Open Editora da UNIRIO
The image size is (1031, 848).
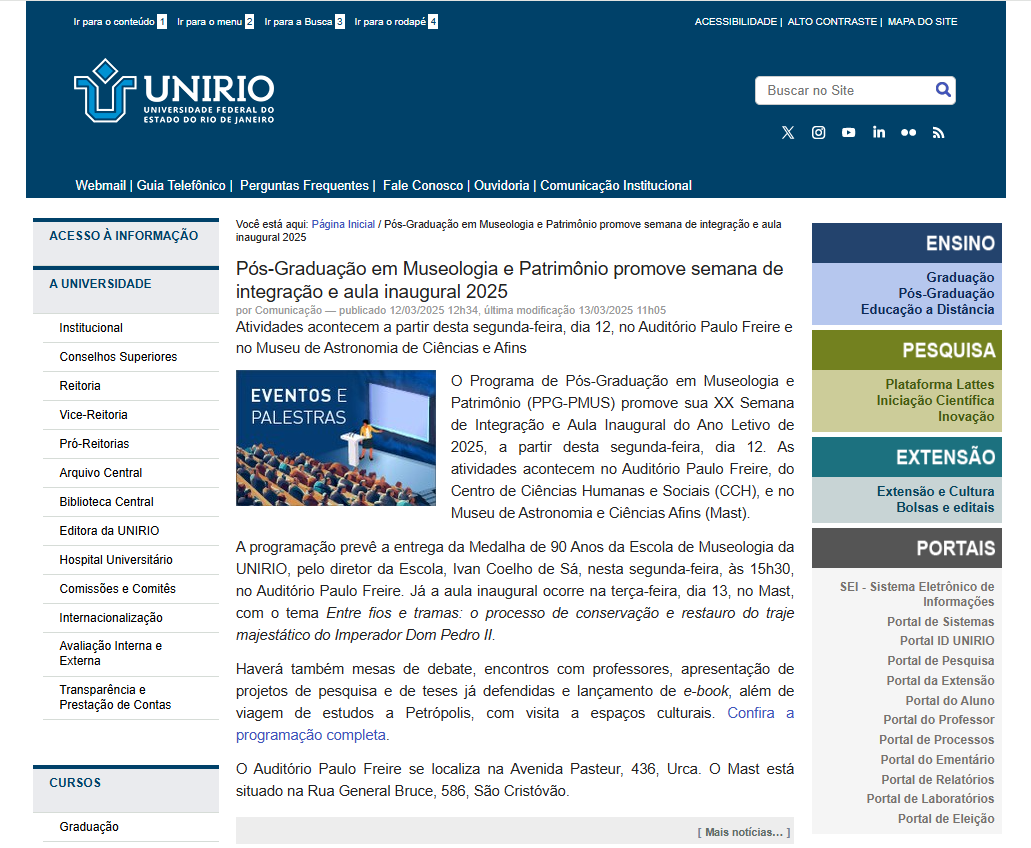coord(109,530)
